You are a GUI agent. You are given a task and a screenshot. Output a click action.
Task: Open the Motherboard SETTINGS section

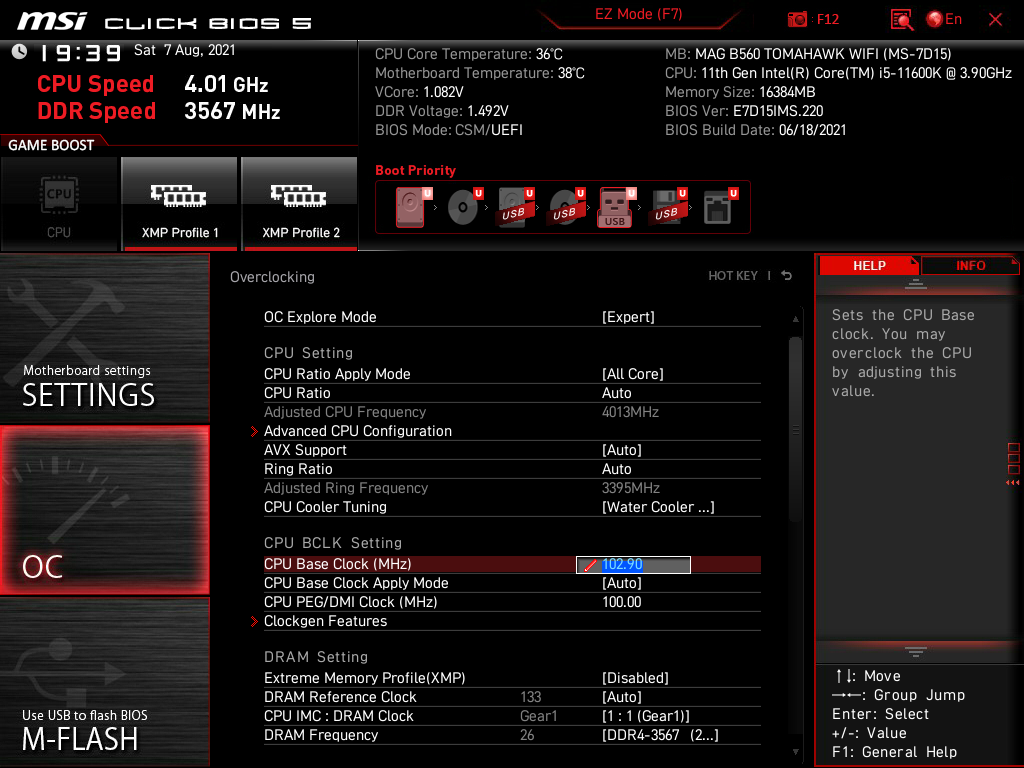(x=104, y=338)
